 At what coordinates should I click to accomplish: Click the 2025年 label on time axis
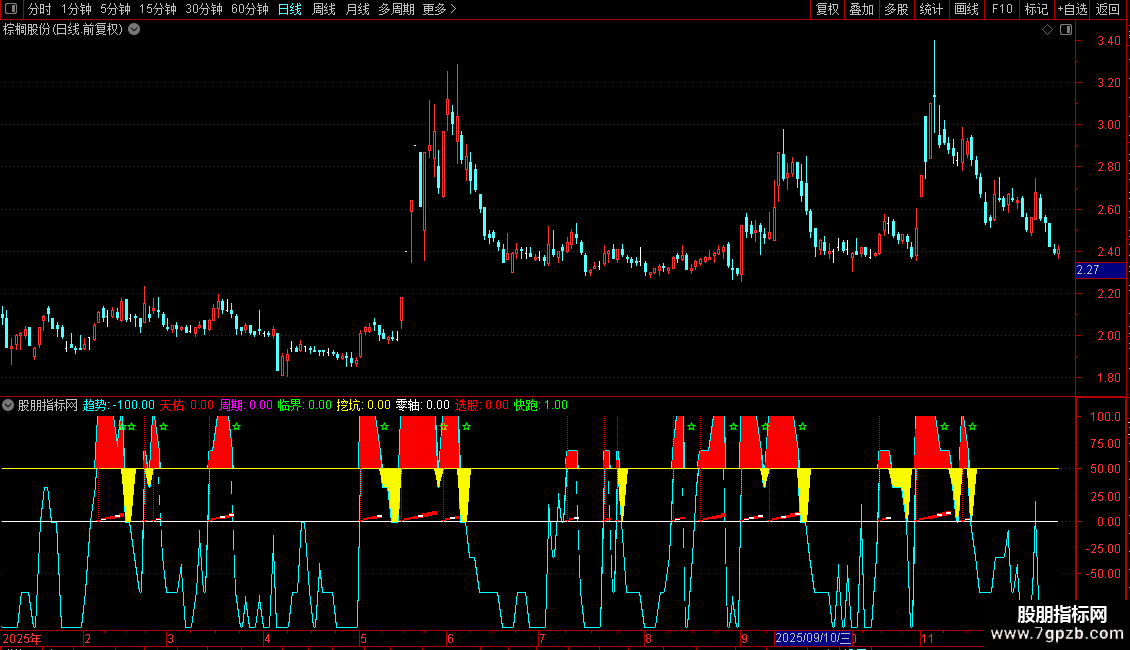[22, 638]
